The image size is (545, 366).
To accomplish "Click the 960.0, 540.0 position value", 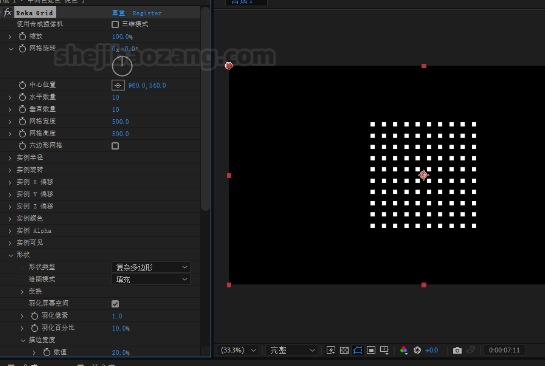I will 147,85.
